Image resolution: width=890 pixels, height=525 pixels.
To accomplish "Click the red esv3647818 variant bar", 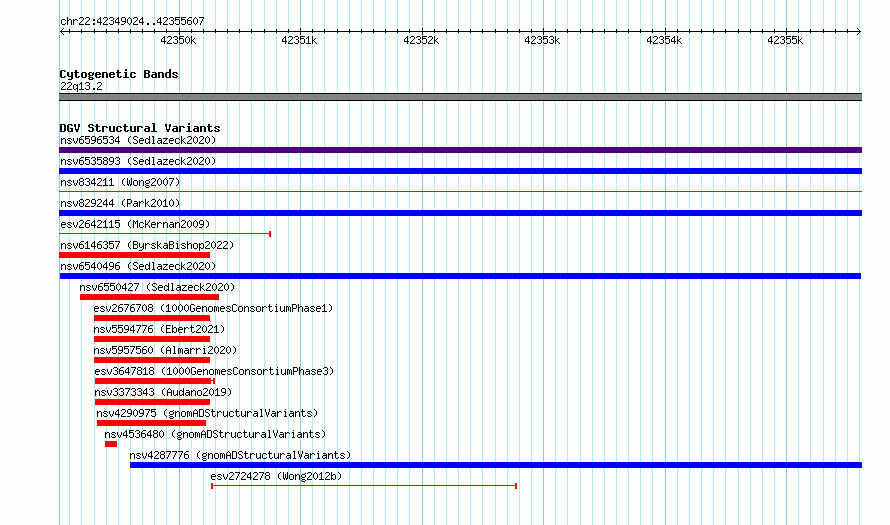I will (x=154, y=381).
